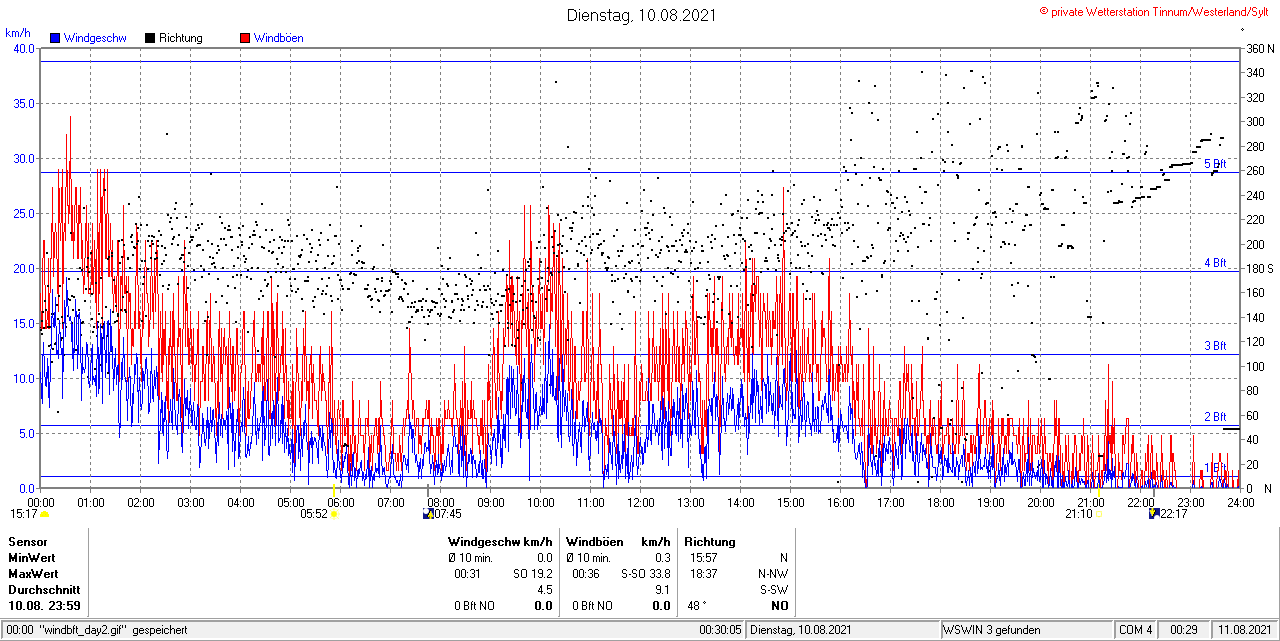
Task: Click the sunrise icon next to 05:52
Action: click(335, 513)
